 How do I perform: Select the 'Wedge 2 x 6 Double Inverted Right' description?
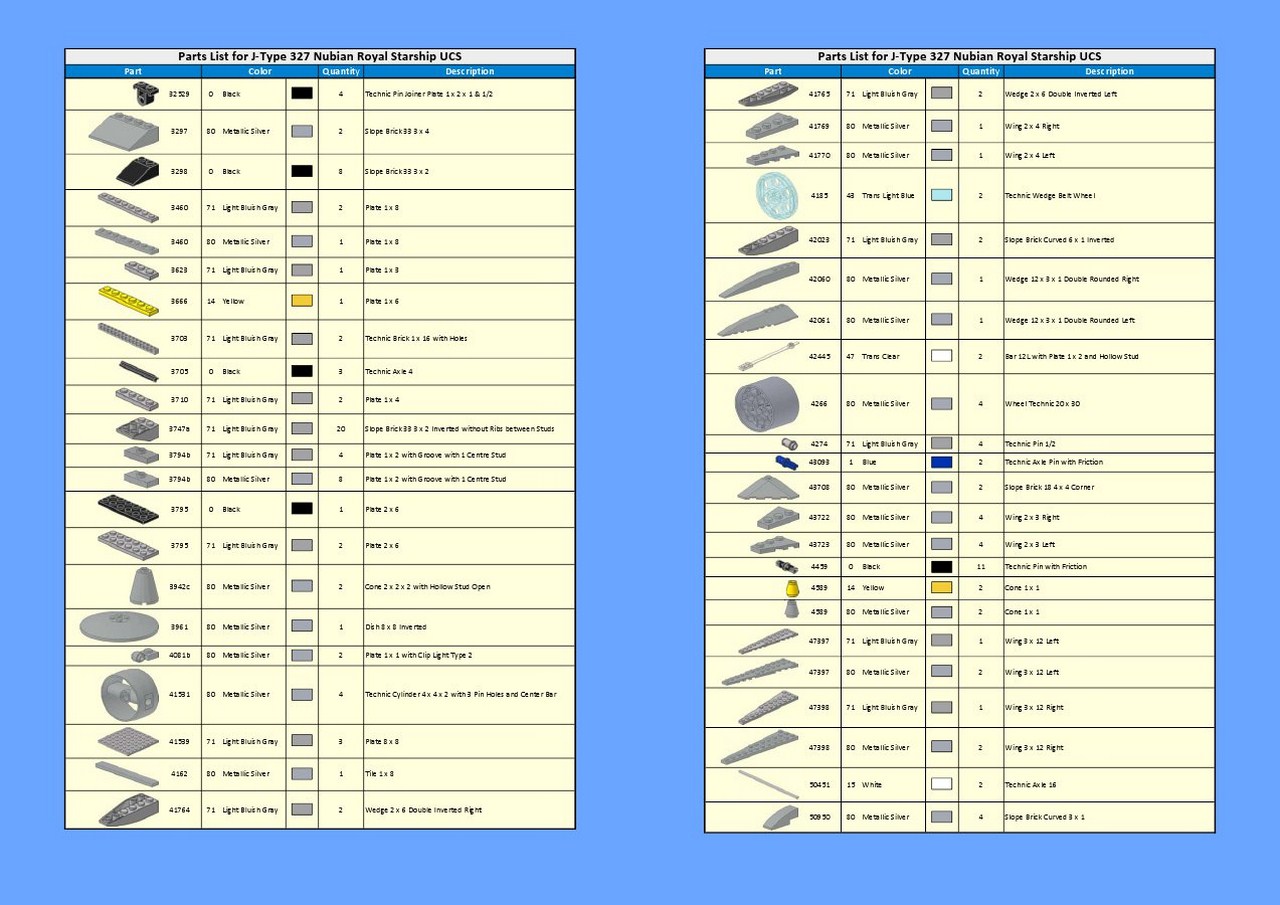tap(423, 810)
